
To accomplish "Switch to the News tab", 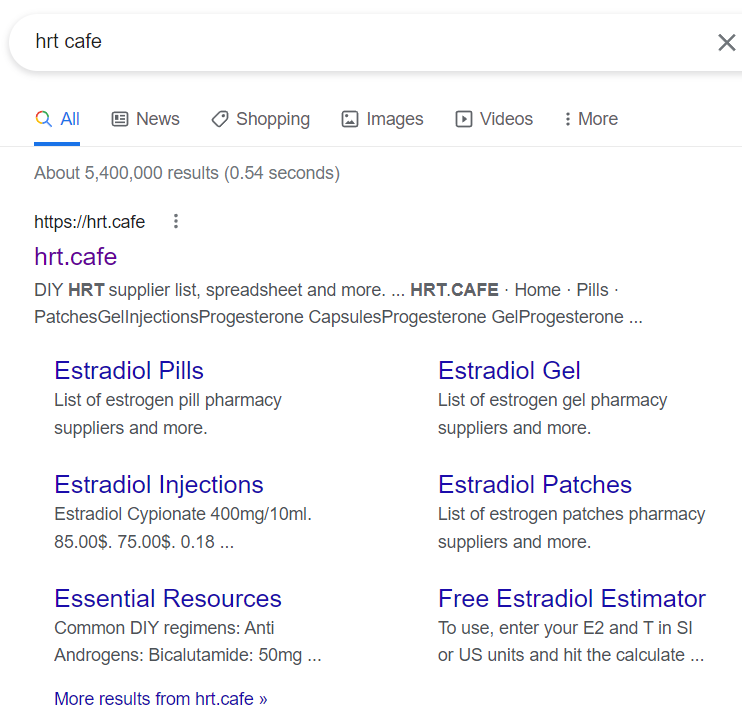I will [146, 119].
